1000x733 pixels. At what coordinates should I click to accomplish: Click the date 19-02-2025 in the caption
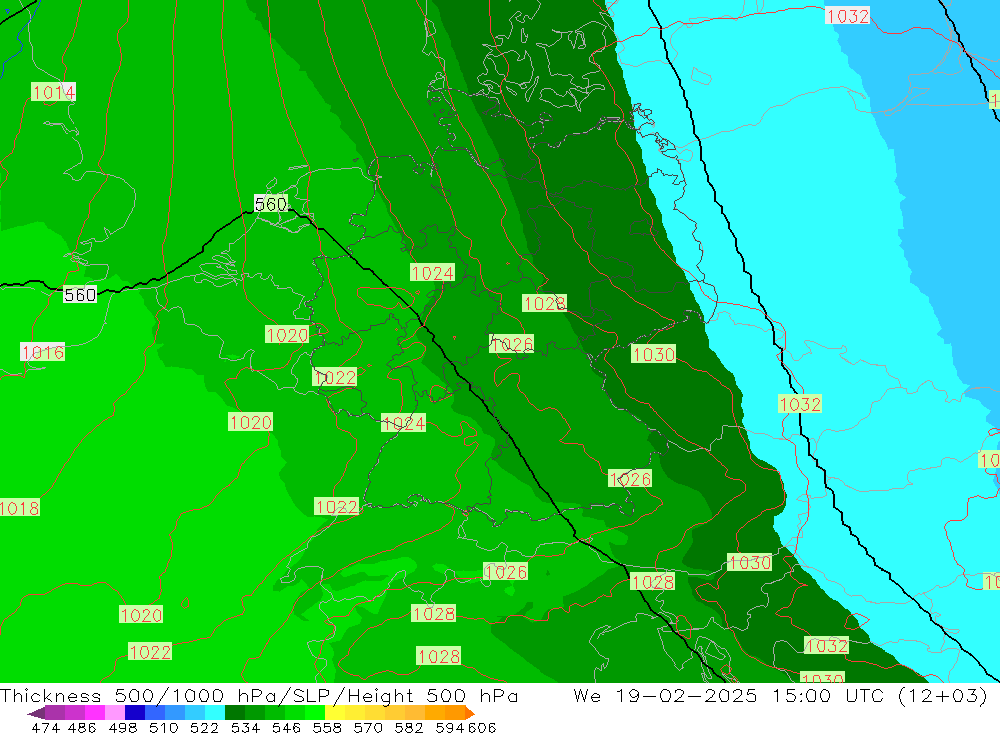click(x=687, y=695)
